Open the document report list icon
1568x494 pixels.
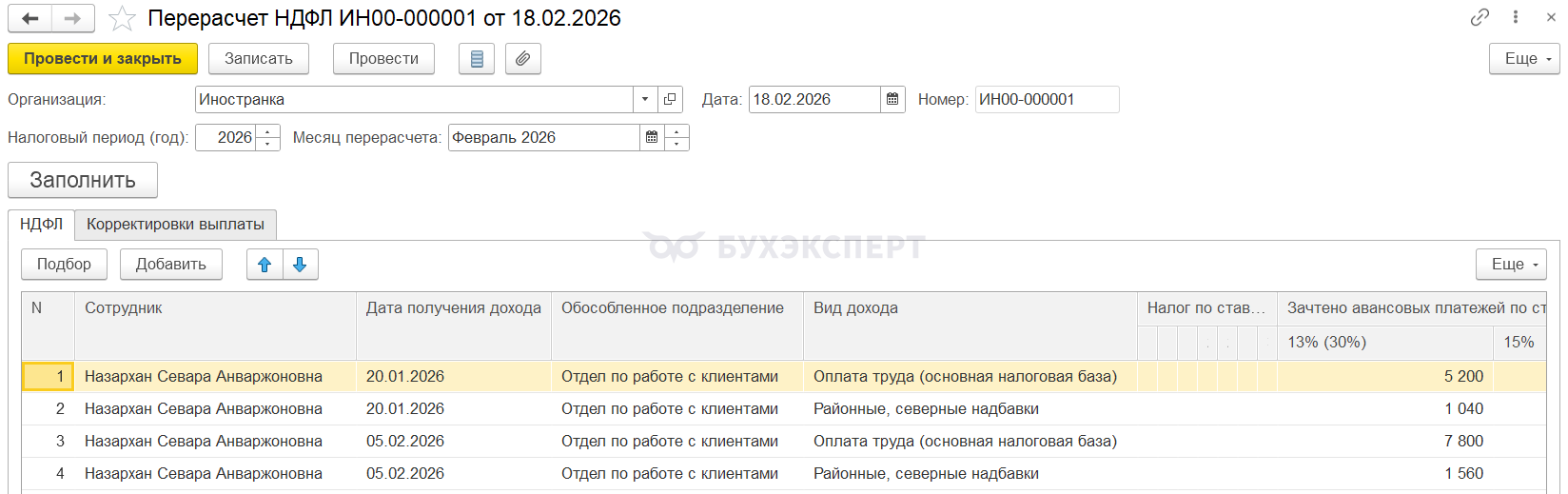coord(477,59)
